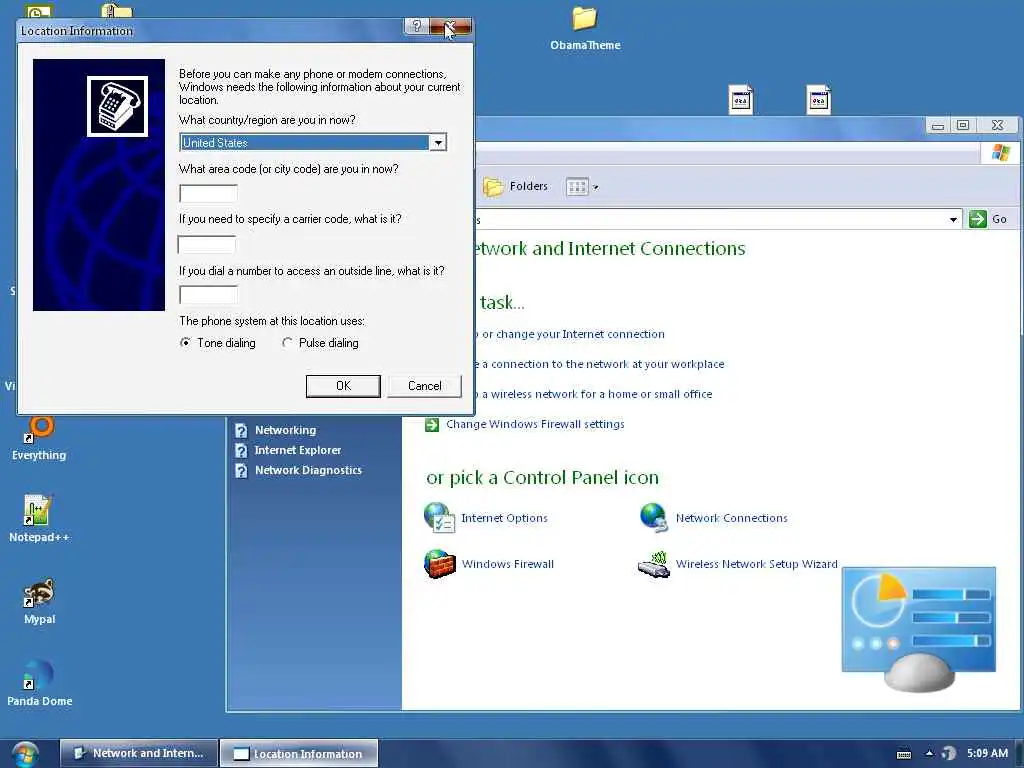Click Cancel in Location Information dialog

point(424,386)
